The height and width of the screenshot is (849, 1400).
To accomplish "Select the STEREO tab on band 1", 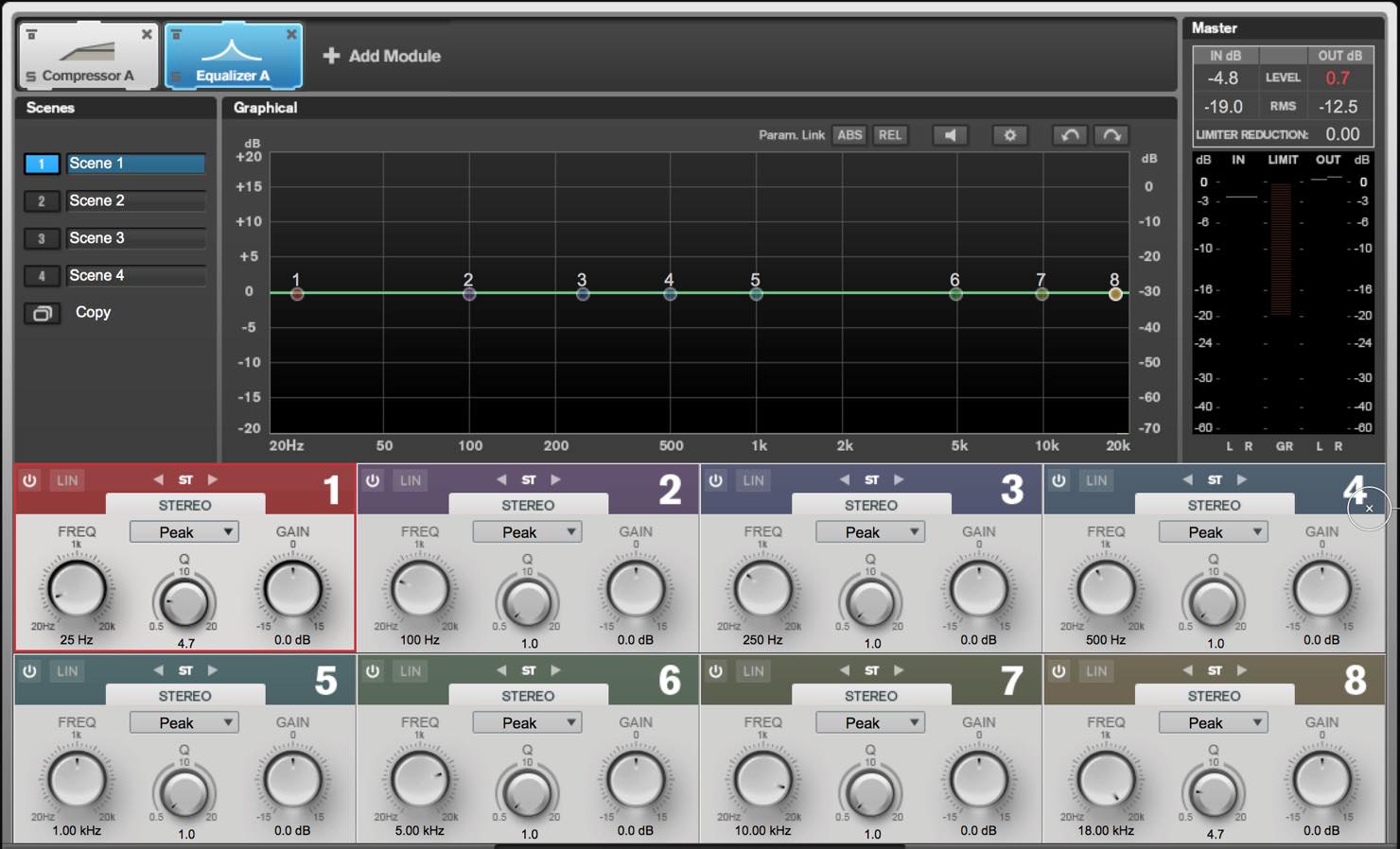I will point(185,505).
